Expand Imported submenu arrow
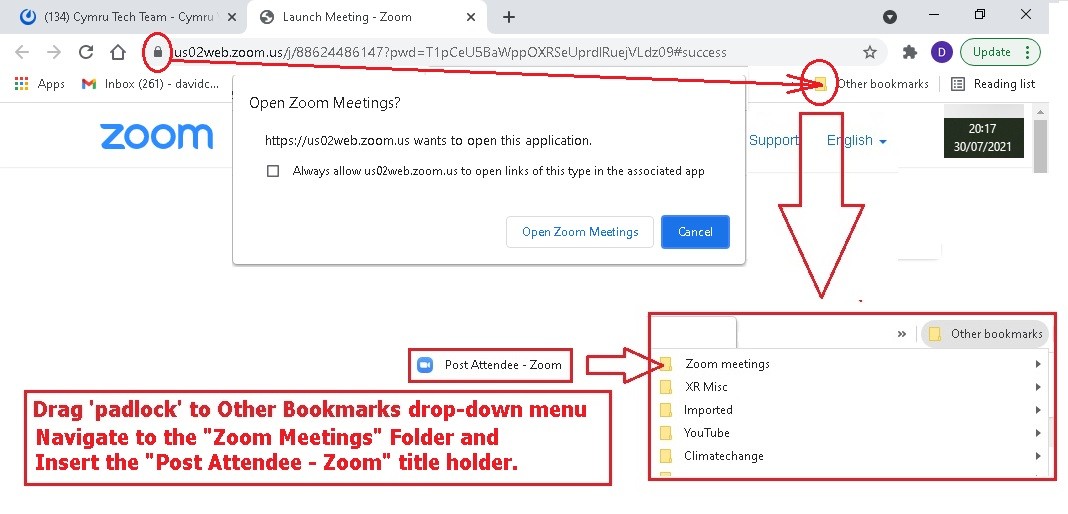 1038,410
